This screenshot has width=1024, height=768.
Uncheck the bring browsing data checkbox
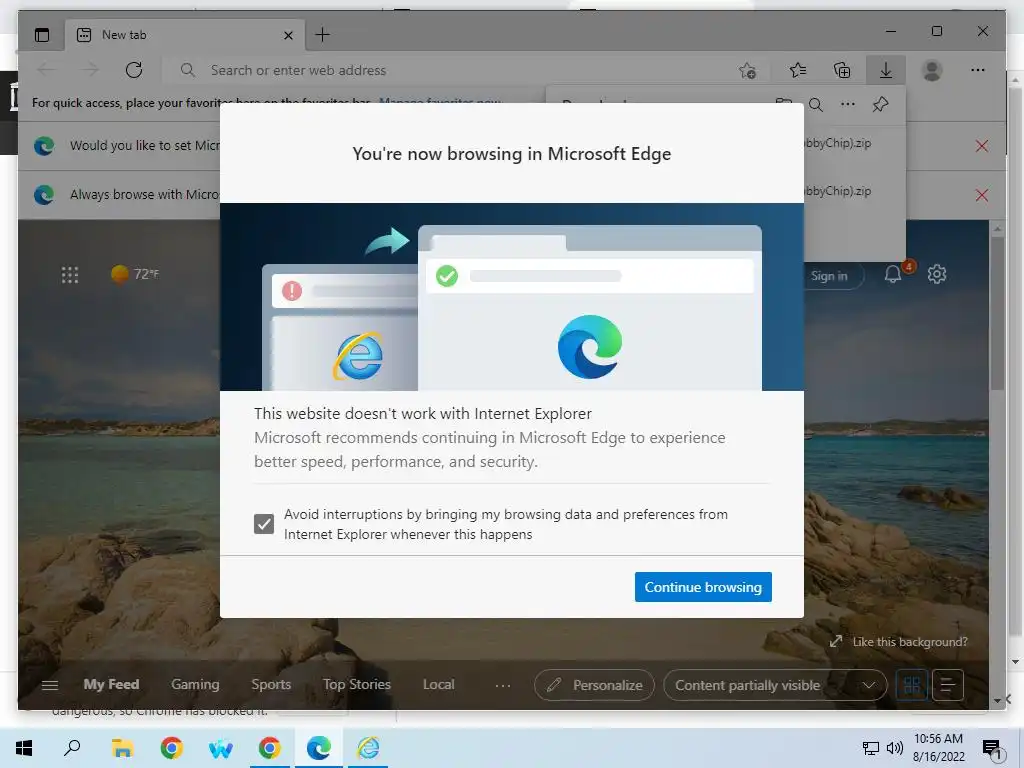[264, 524]
